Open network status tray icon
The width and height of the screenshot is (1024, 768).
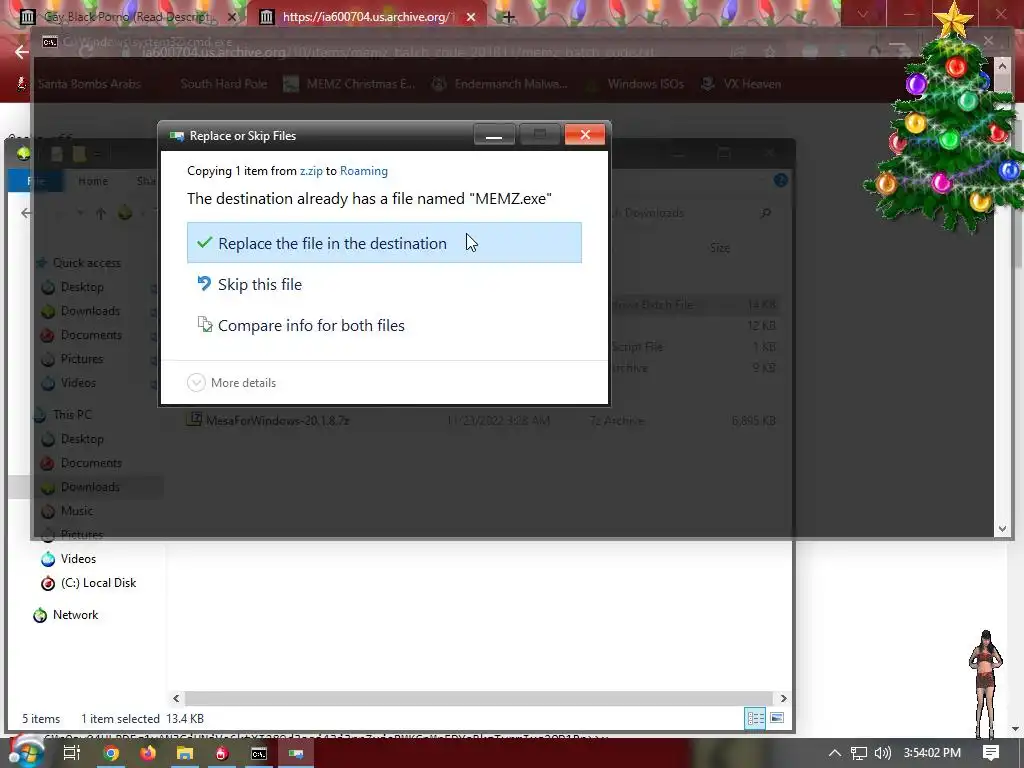coord(859,753)
